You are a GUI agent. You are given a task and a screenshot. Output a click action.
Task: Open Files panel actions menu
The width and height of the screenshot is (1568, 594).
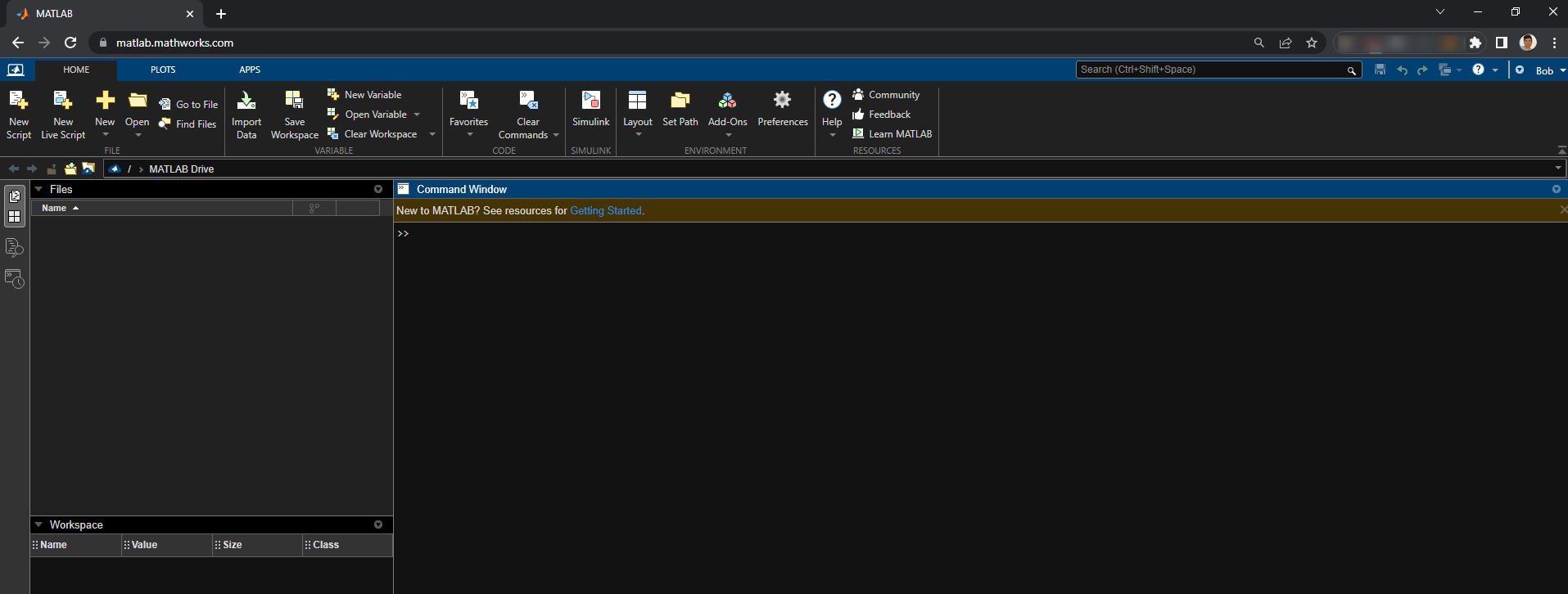click(x=378, y=189)
